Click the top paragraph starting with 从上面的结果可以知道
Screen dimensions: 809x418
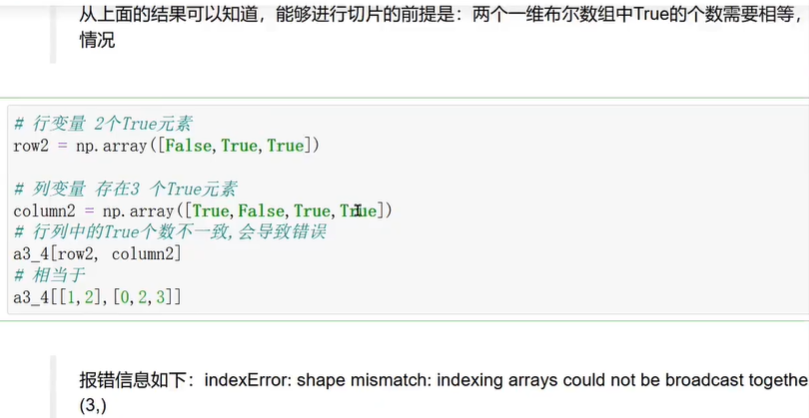(440, 16)
